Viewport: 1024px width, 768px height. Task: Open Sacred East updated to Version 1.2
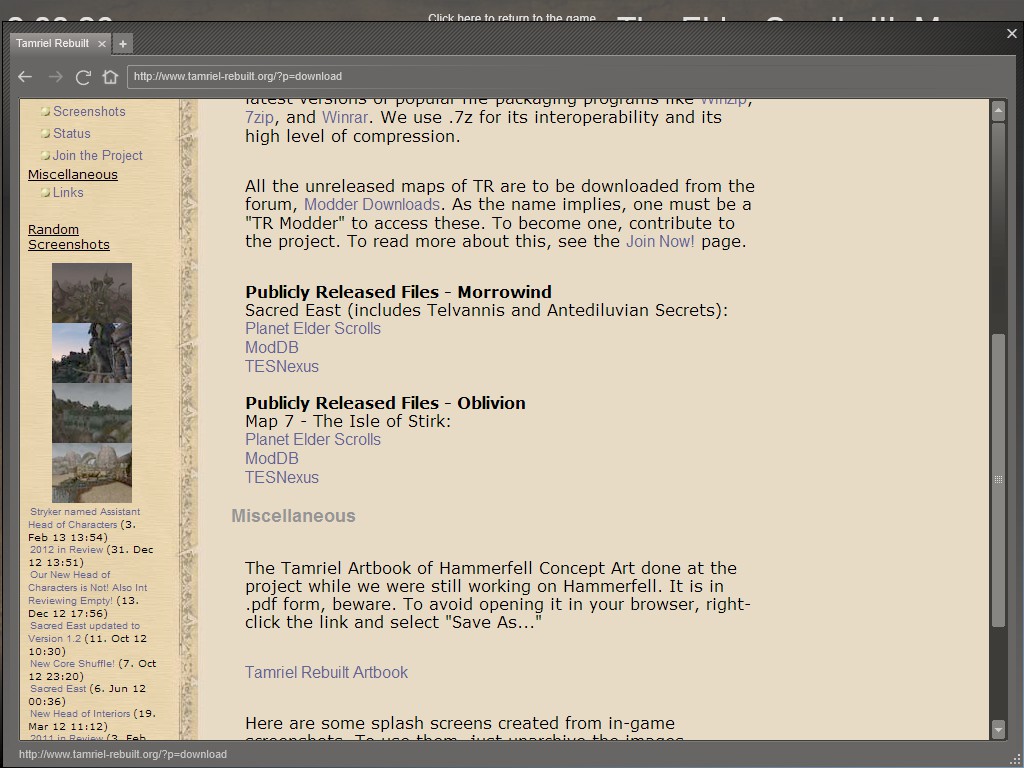coord(84,632)
